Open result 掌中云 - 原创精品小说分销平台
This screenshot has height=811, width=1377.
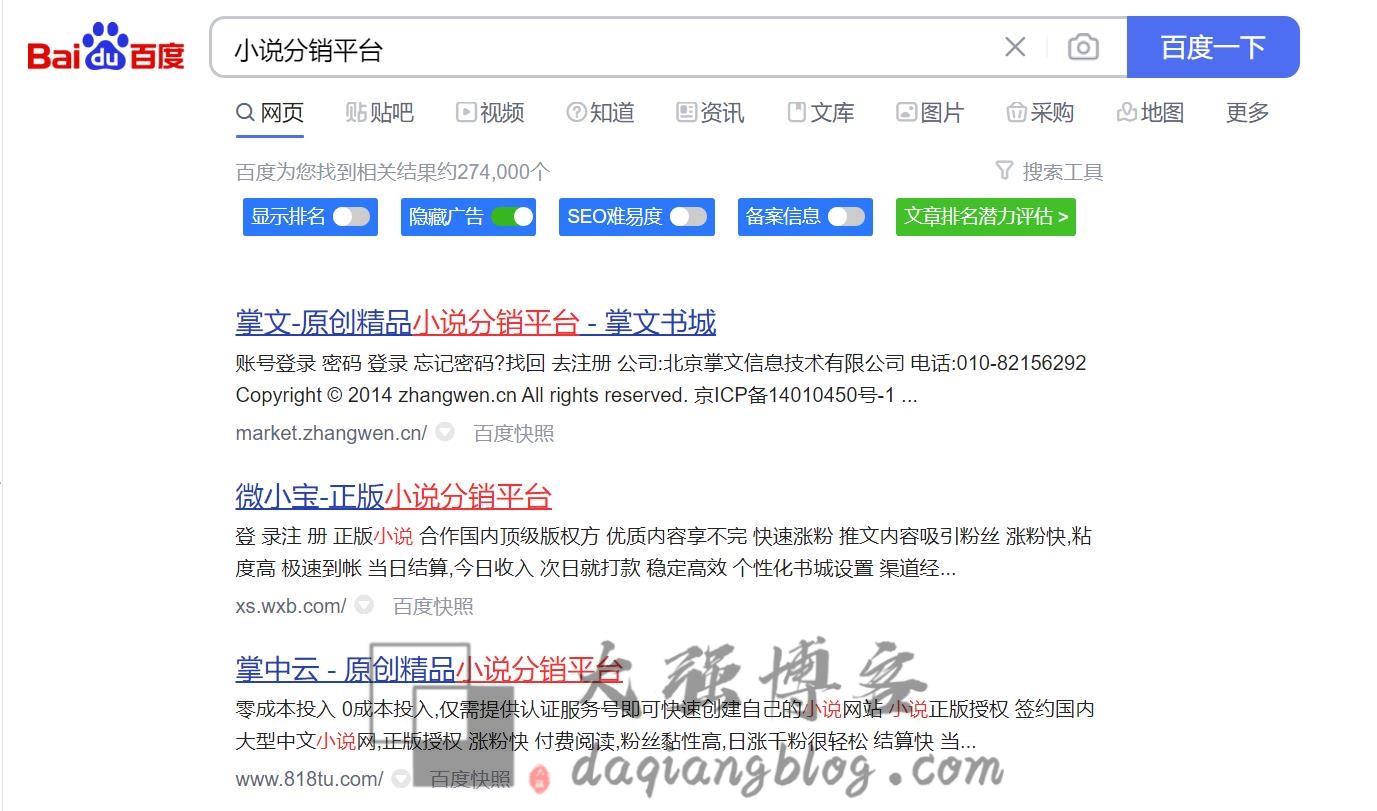click(x=429, y=669)
